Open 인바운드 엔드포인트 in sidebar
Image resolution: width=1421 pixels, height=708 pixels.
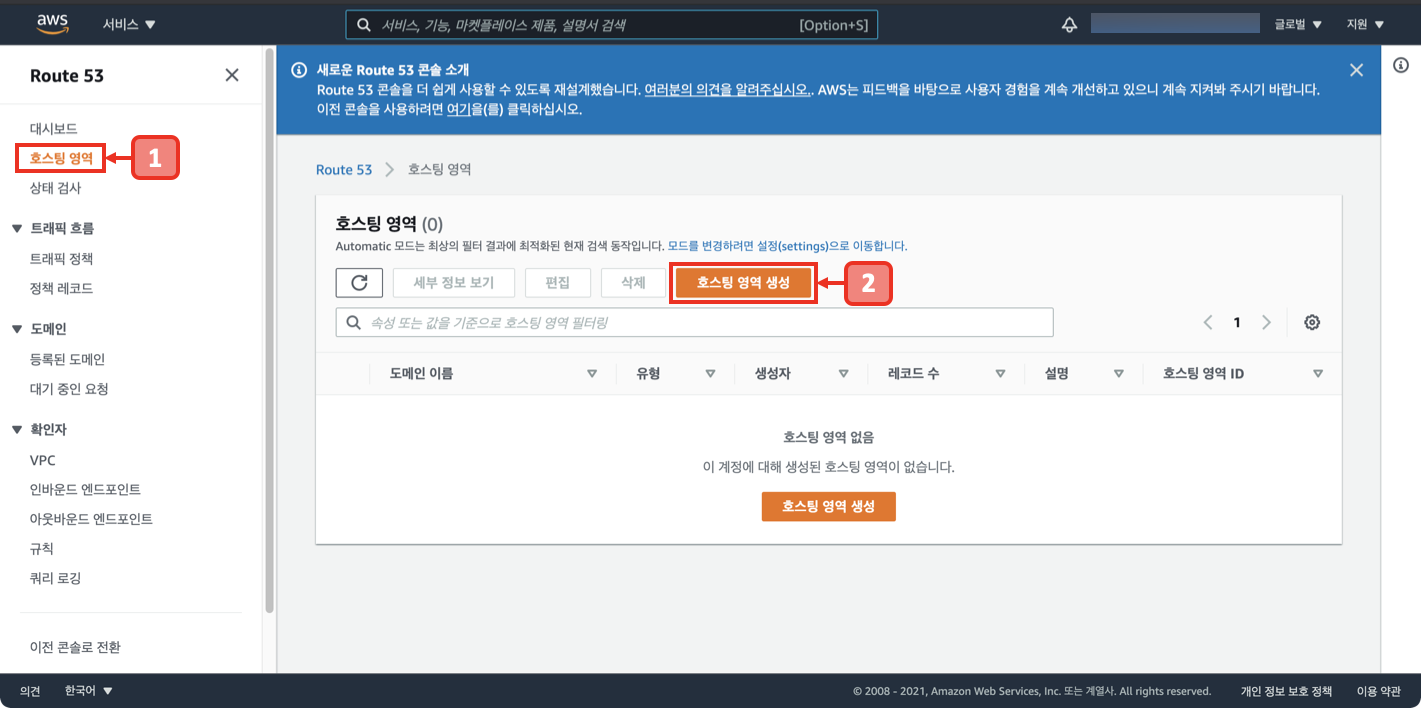(x=86, y=490)
